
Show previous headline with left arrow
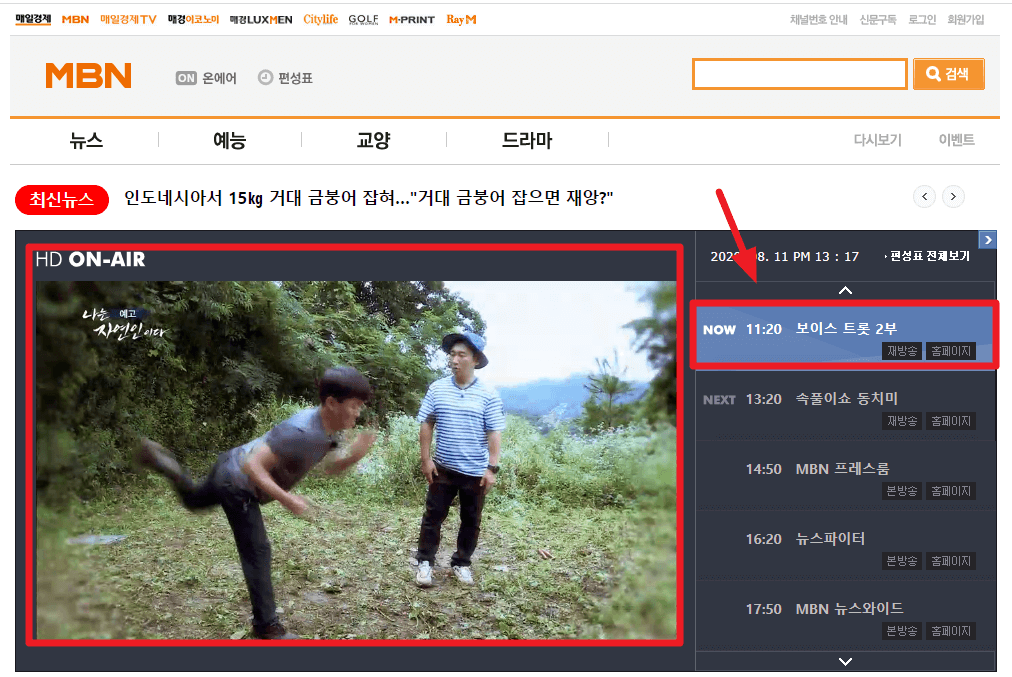[x=924, y=197]
